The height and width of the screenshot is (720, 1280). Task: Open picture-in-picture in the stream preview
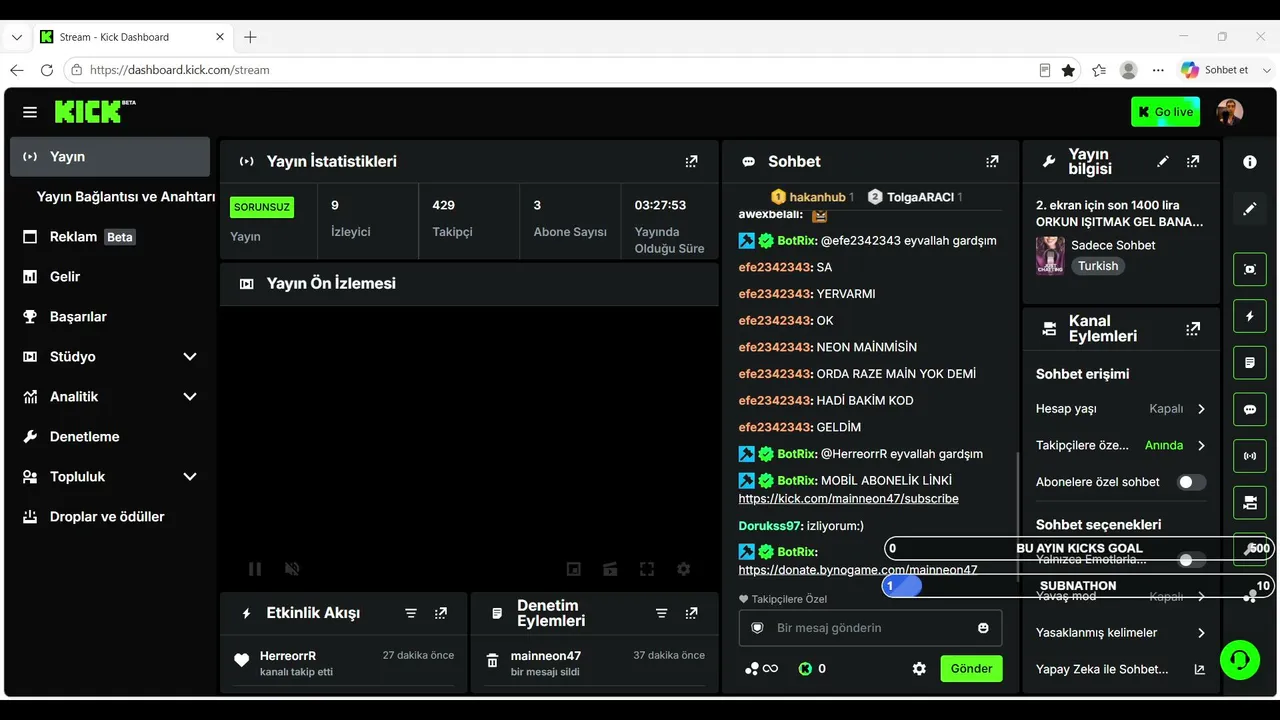click(x=574, y=569)
